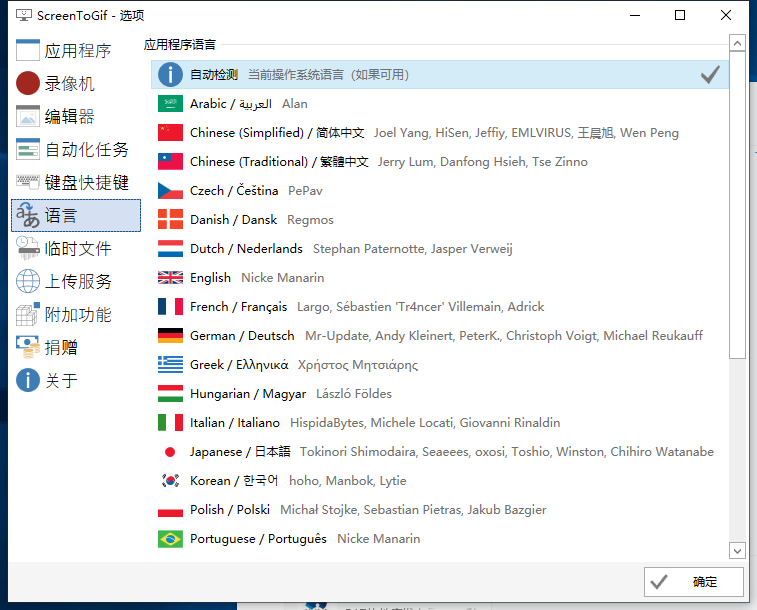Click the Temporary Files (临时文件) icon
757x610 pixels.
point(28,249)
